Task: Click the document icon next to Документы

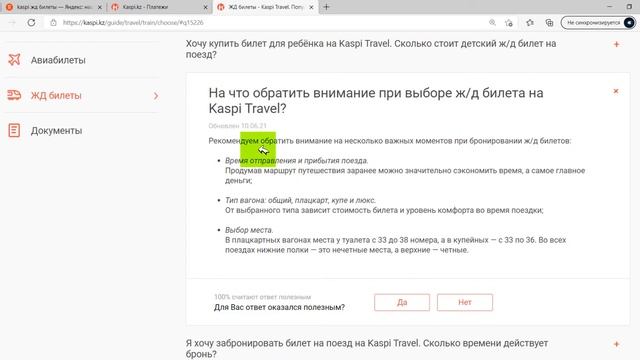Action: 14,130
